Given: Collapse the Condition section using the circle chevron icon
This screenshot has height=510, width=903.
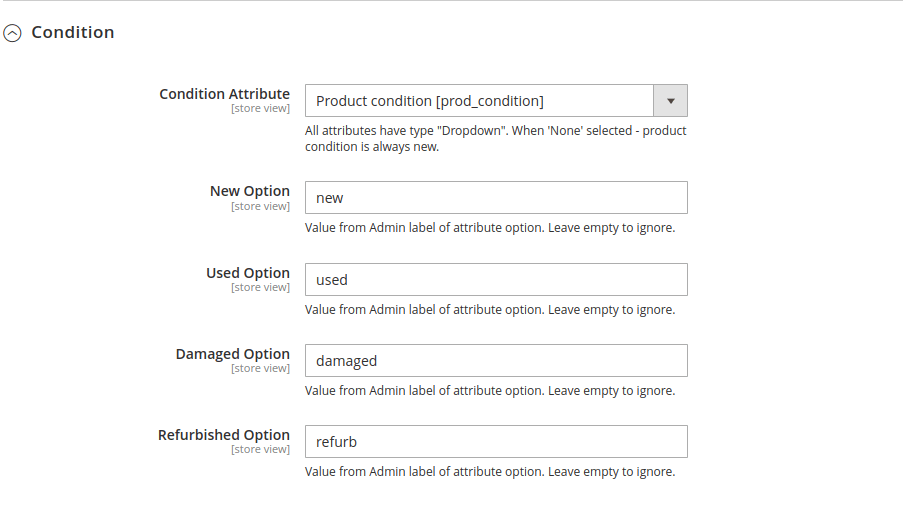Looking at the screenshot, I should click(12, 33).
